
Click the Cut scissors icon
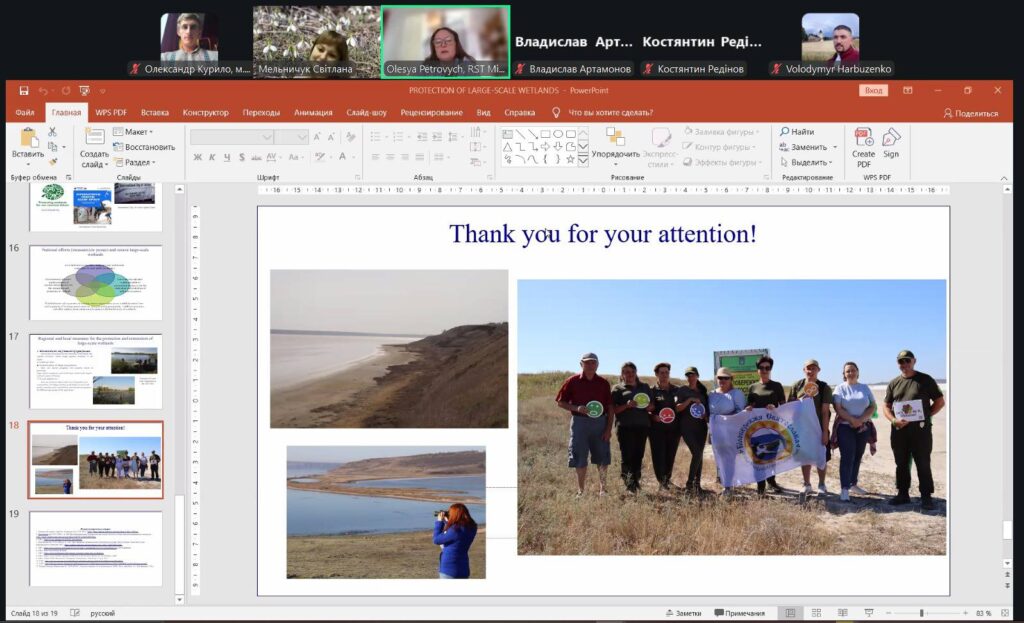(x=53, y=131)
